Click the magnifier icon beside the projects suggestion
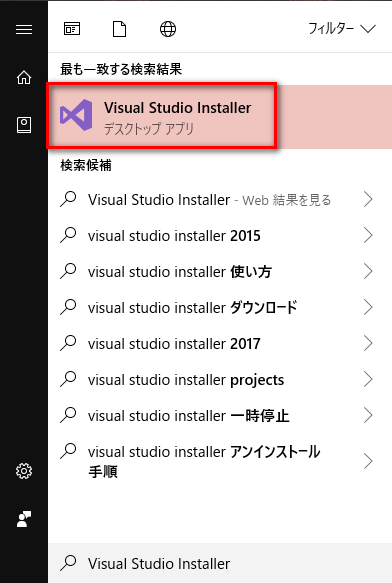Image resolution: width=392 pixels, height=583 pixels. (x=68, y=379)
